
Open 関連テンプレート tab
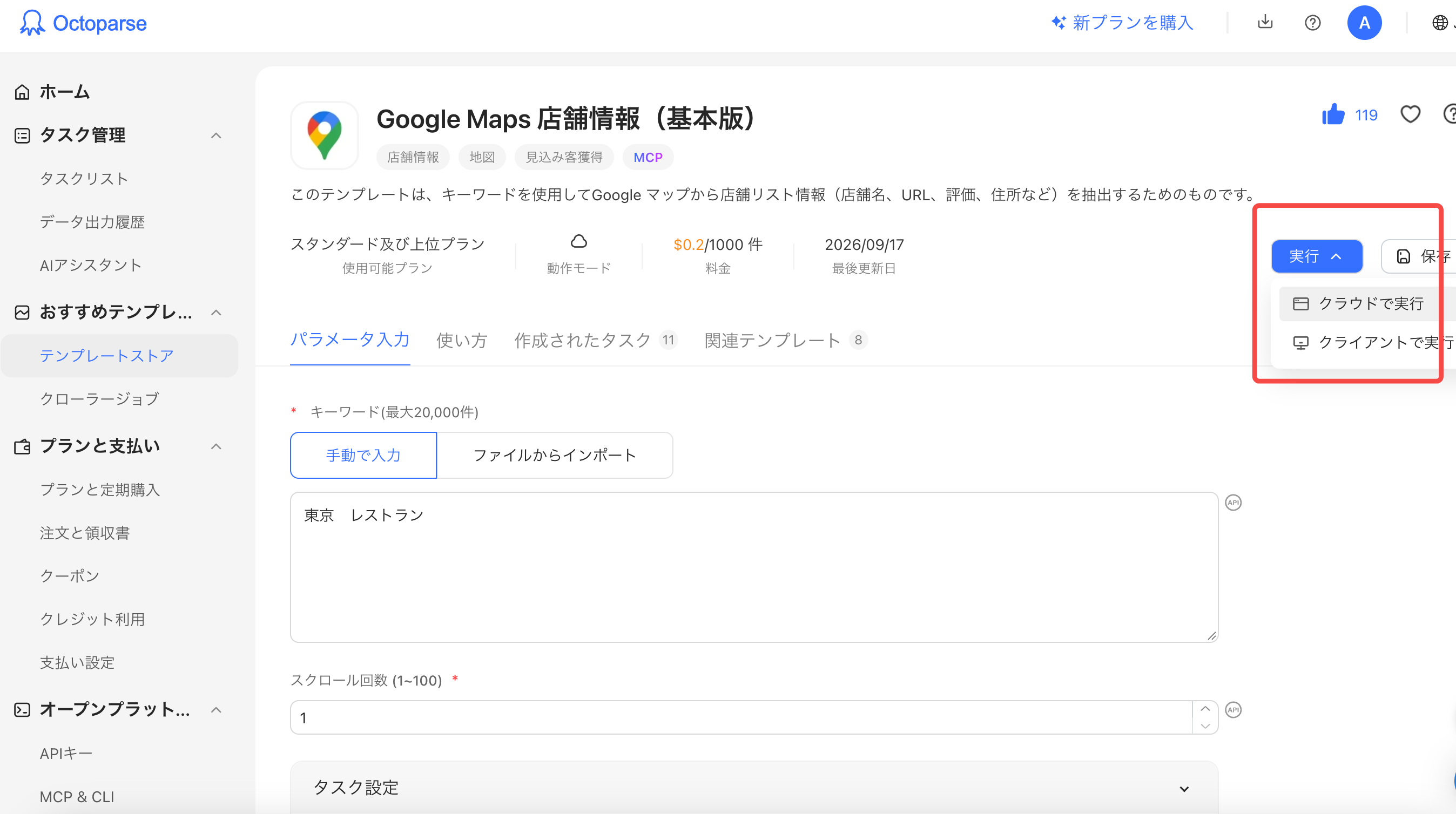coord(786,340)
